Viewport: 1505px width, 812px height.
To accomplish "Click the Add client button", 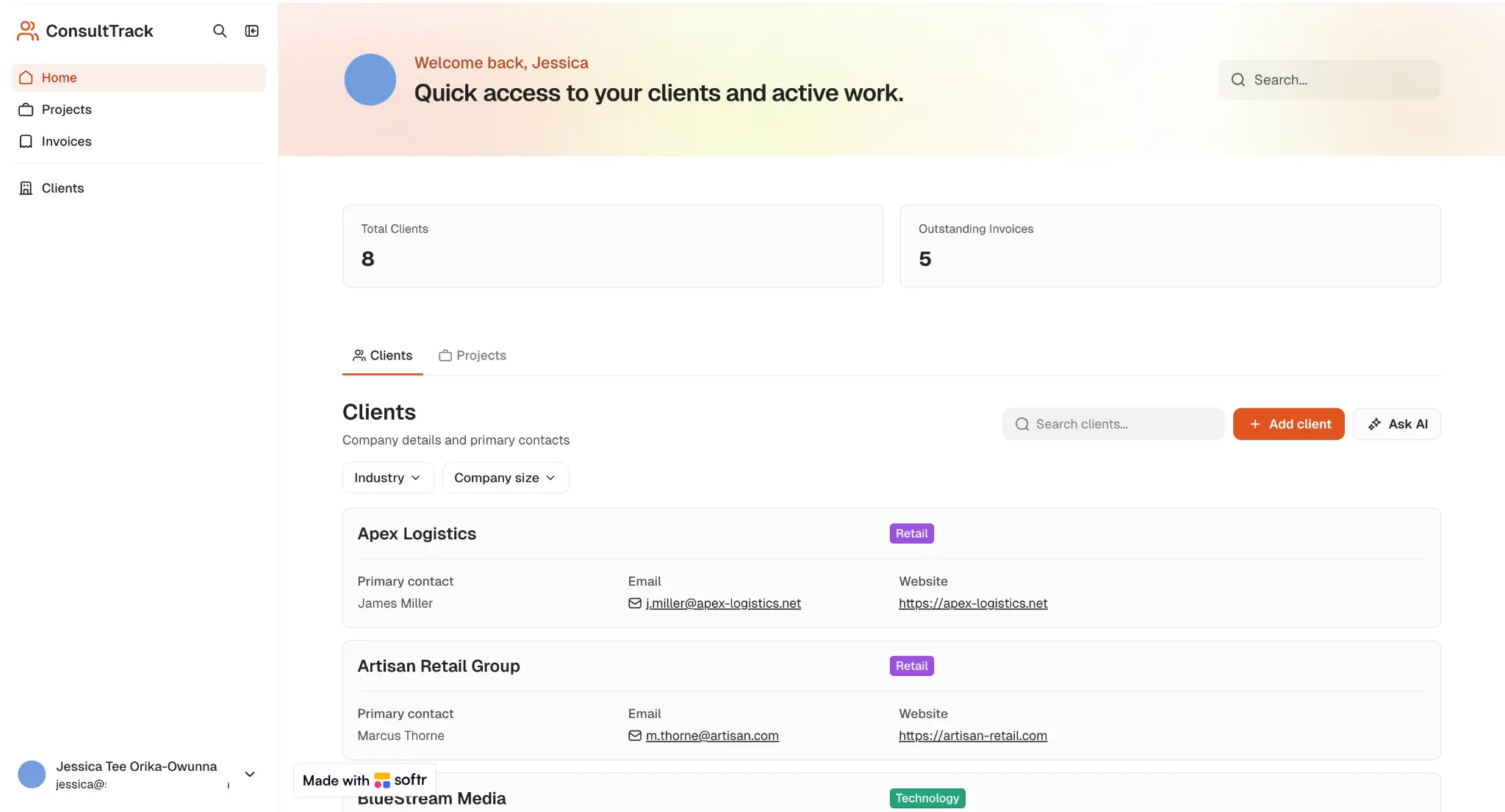I will tap(1289, 424).
